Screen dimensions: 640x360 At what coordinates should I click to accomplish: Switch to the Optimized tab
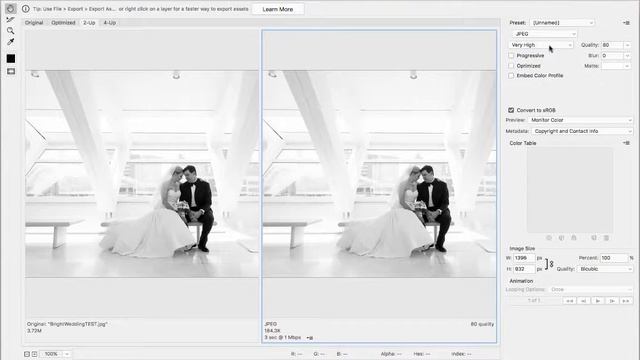click(63, 23)
